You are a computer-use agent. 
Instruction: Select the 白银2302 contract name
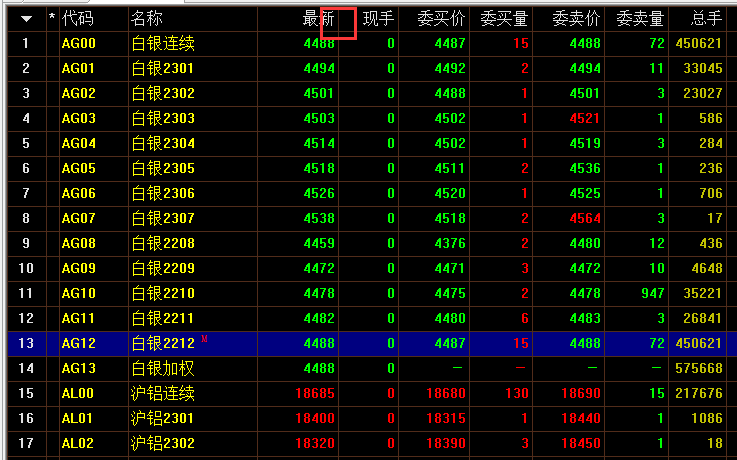(163, 94)
